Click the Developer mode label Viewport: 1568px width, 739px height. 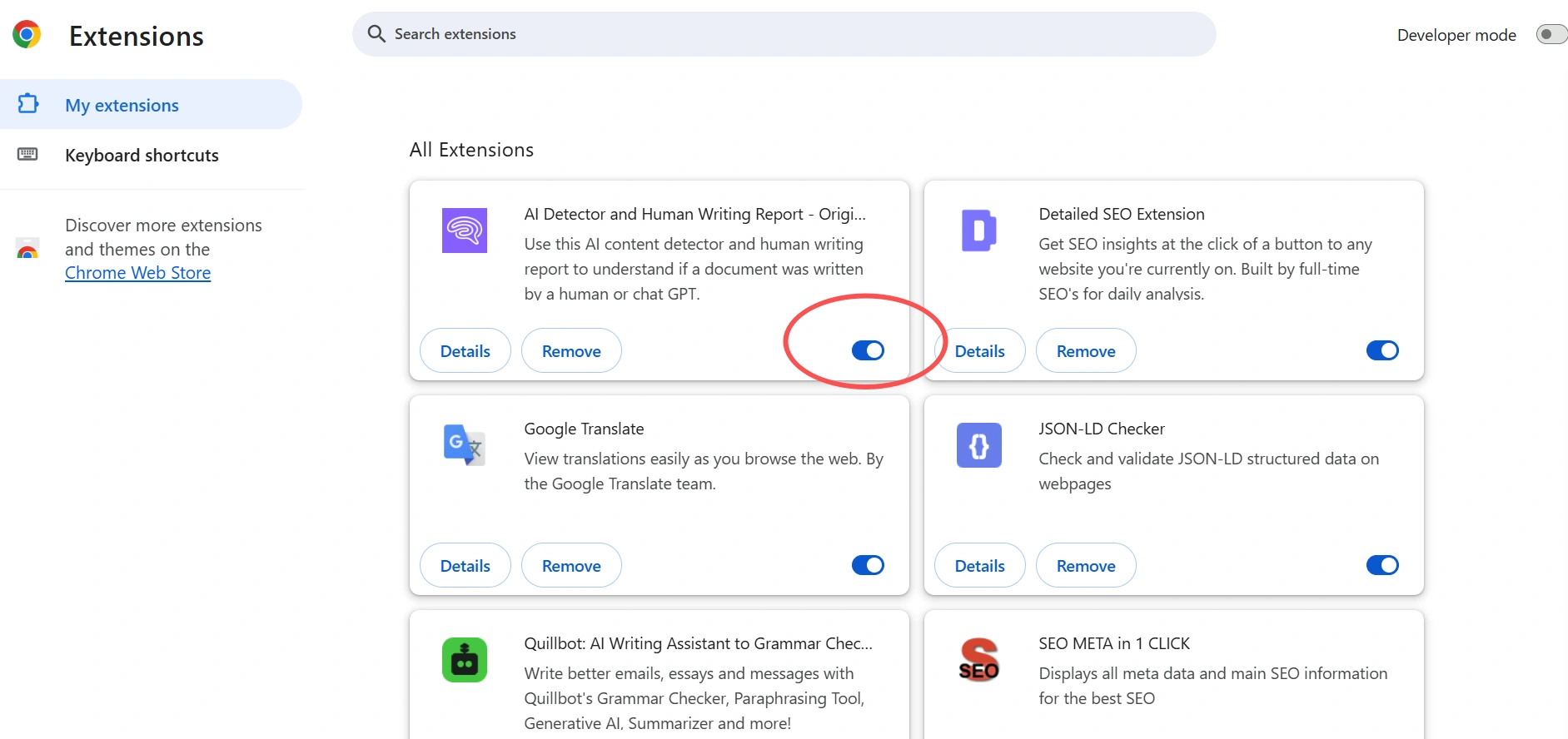click(1456, 35)
